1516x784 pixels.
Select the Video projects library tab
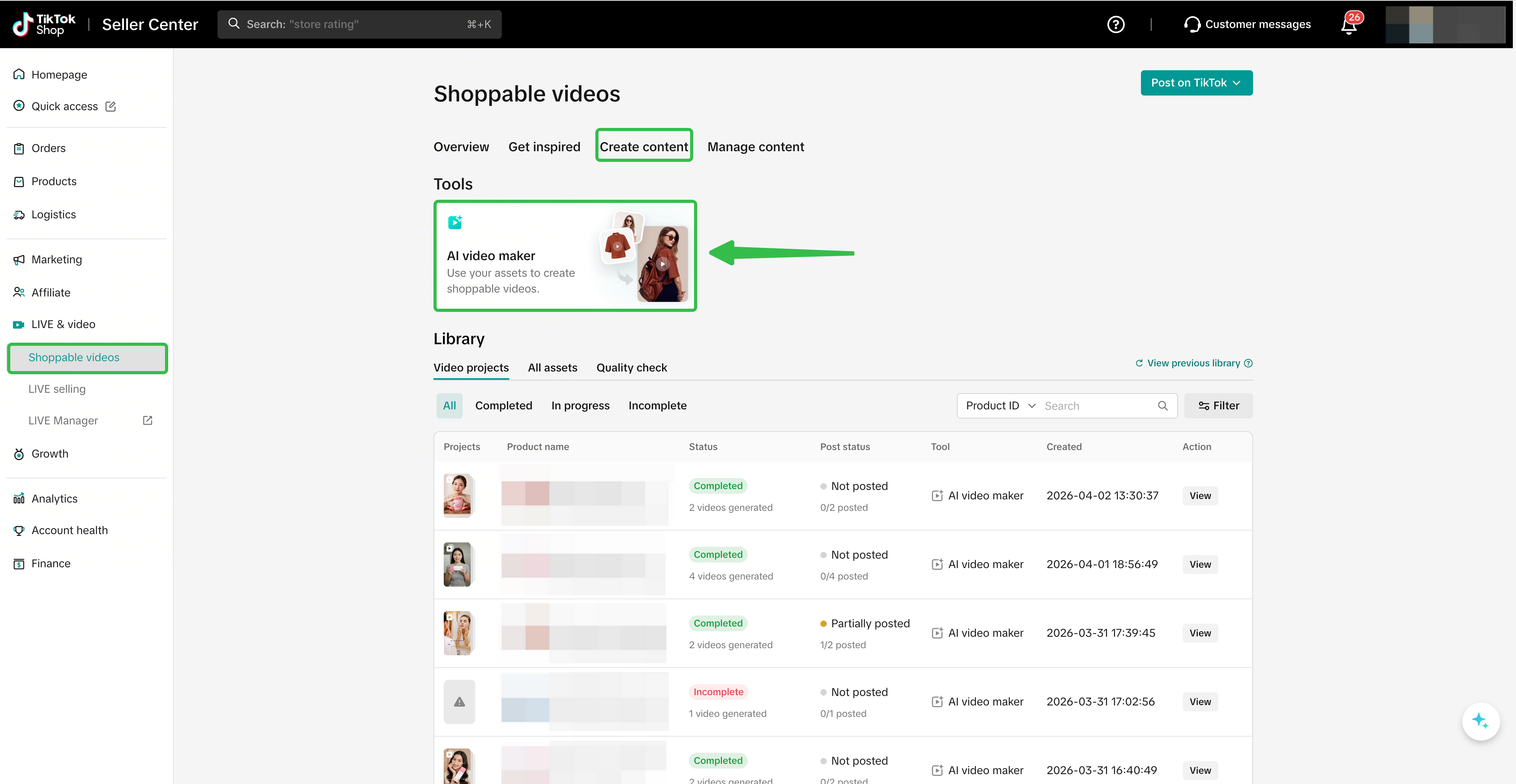coord(471,368)
